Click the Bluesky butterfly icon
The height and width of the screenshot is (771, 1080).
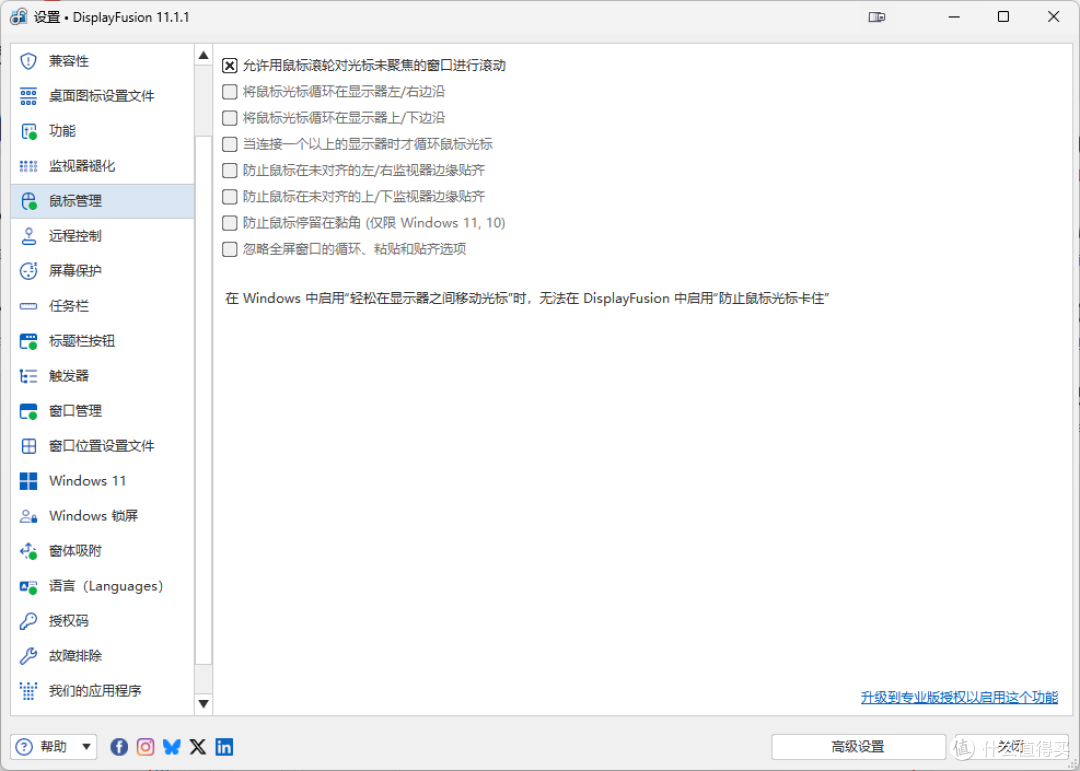point(172,747)
